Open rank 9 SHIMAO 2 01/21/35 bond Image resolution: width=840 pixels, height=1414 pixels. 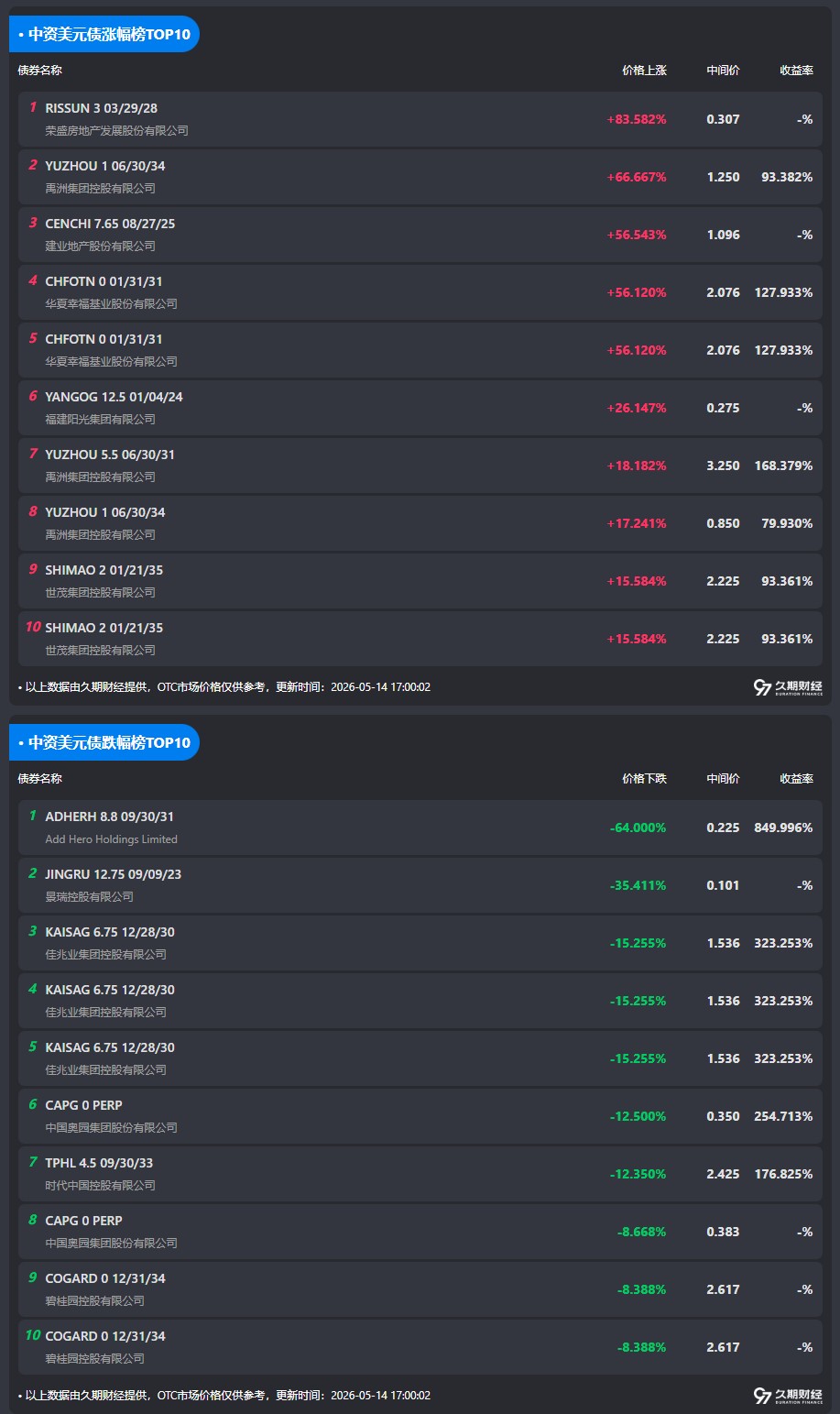point(420,581)
